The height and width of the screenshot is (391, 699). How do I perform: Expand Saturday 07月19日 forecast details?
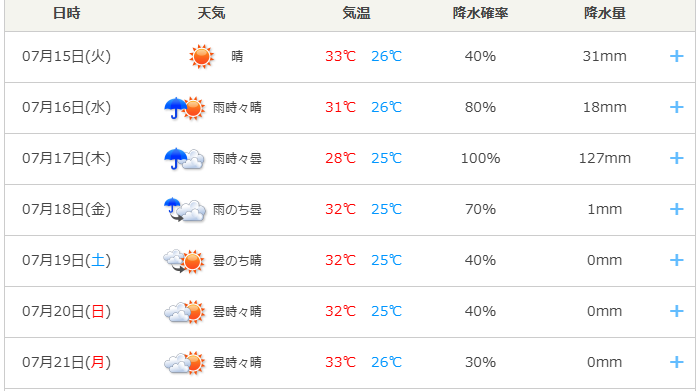coord(676,260)
